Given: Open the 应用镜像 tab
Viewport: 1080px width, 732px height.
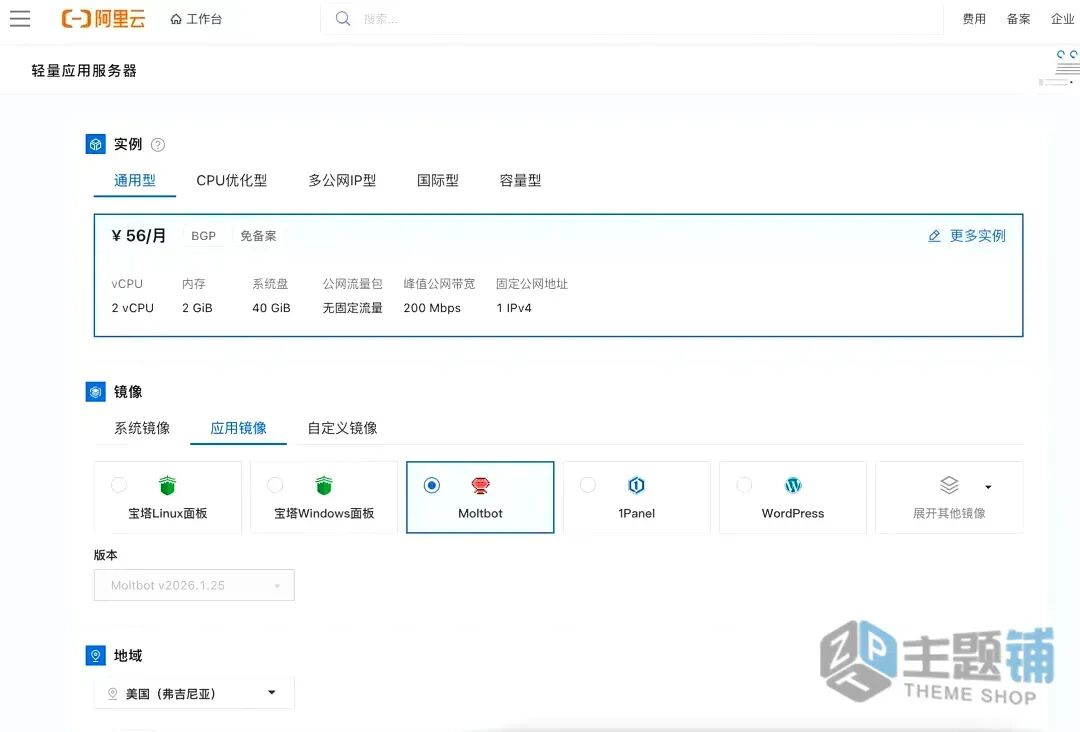Looking at the screenshot, I should coord(238,428).
